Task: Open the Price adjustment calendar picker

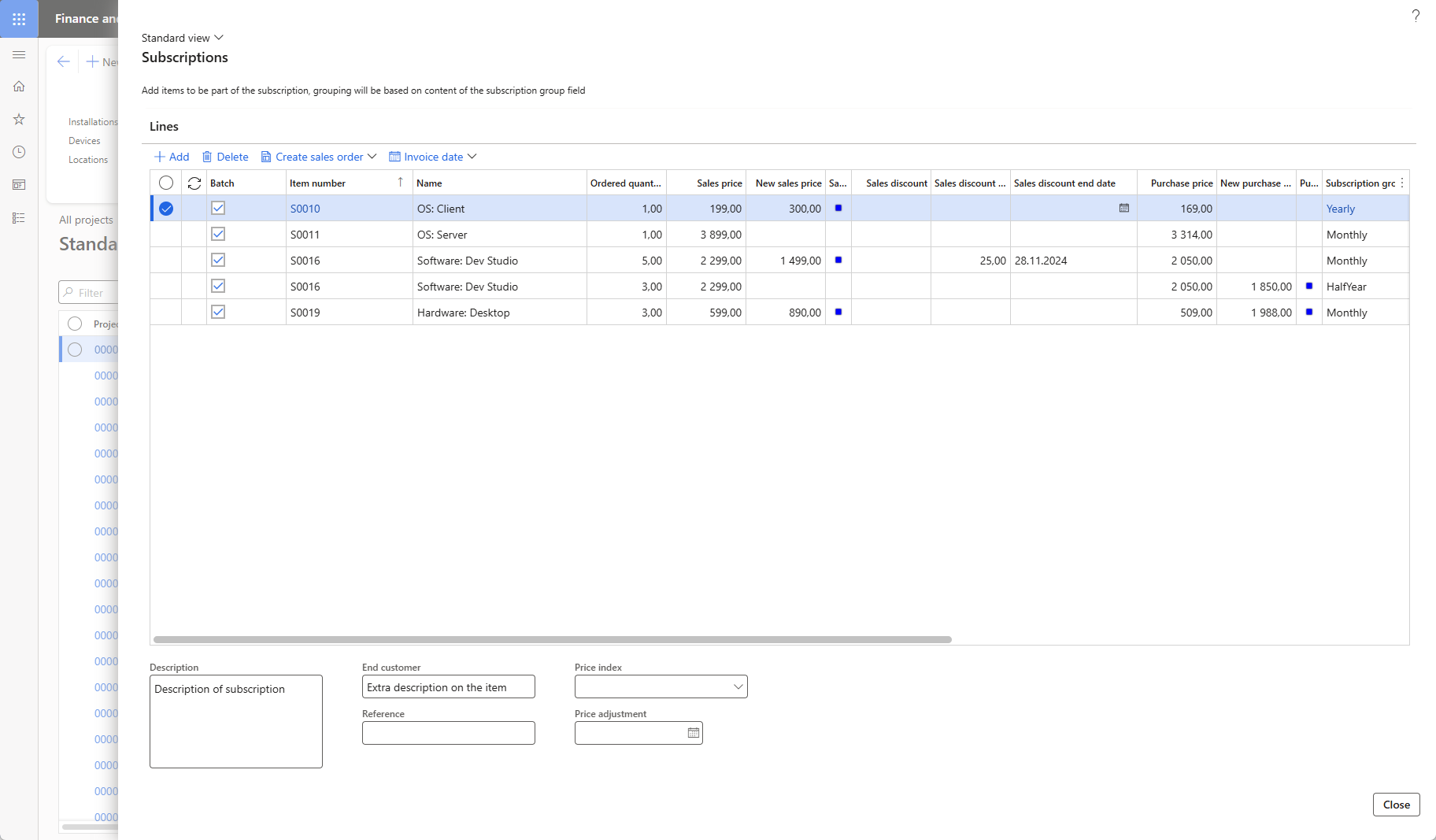Action: click(693, 733)
